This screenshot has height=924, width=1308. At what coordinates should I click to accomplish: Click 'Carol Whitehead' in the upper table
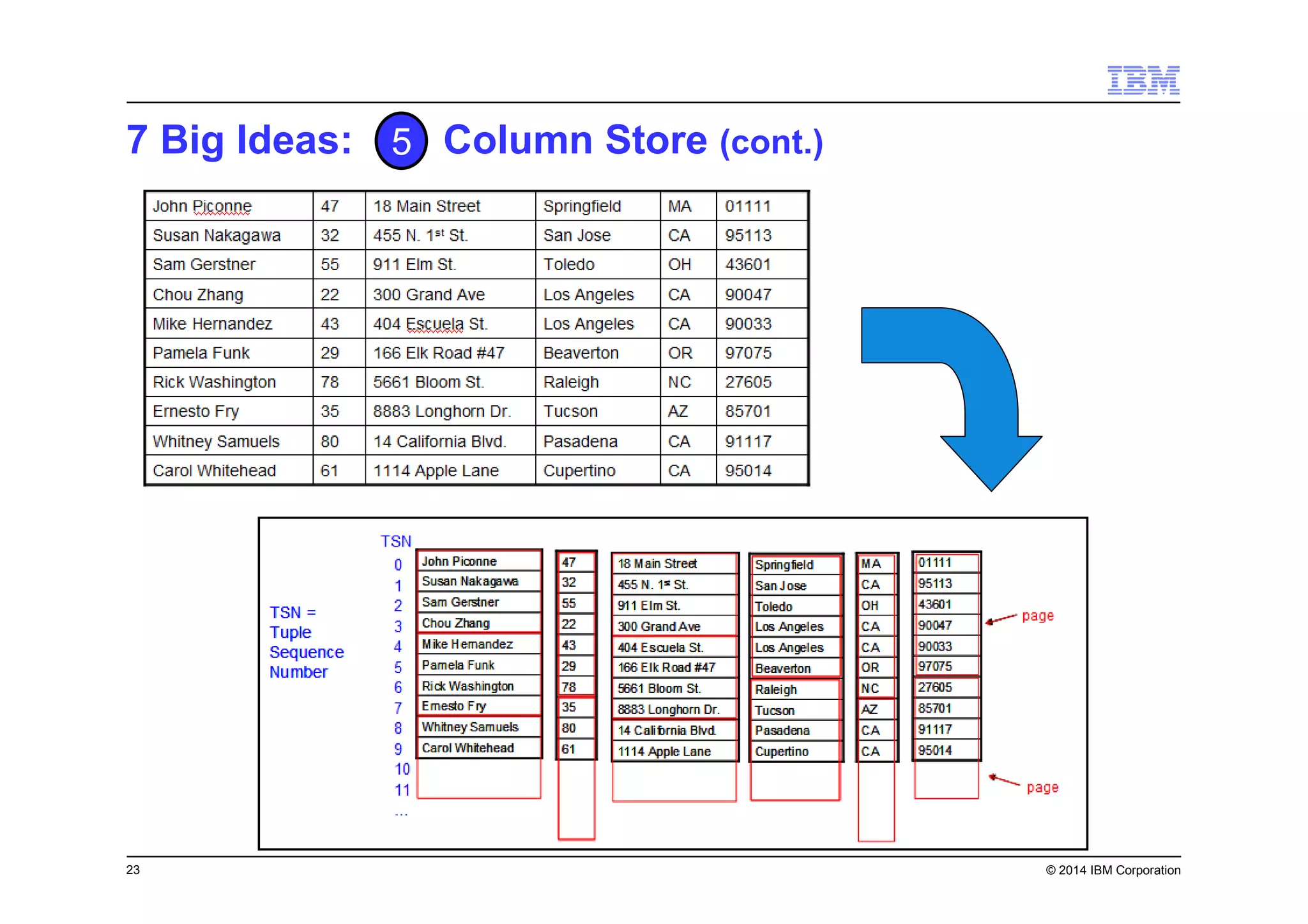pyautogui.click(x=214, y=471)
